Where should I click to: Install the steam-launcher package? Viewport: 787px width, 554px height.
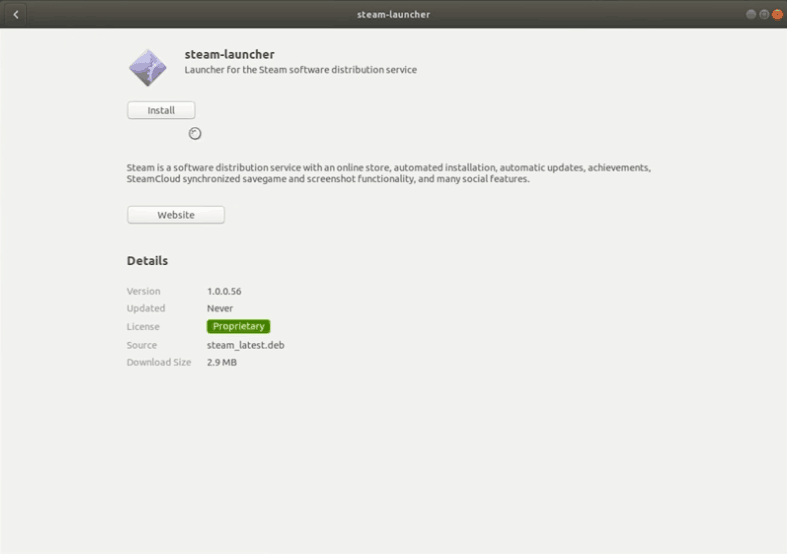coord(161,110)
